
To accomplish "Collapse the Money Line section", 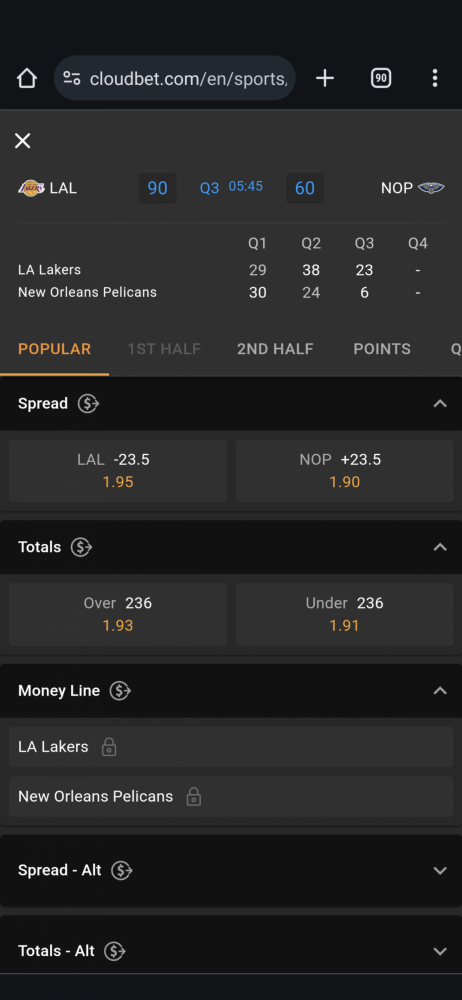I will click(440, 691).
